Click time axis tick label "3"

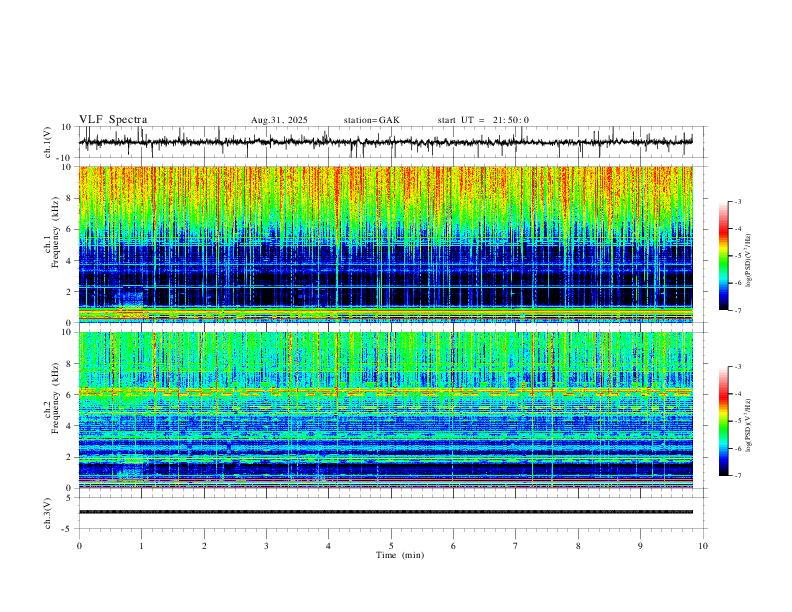(266, 546)
